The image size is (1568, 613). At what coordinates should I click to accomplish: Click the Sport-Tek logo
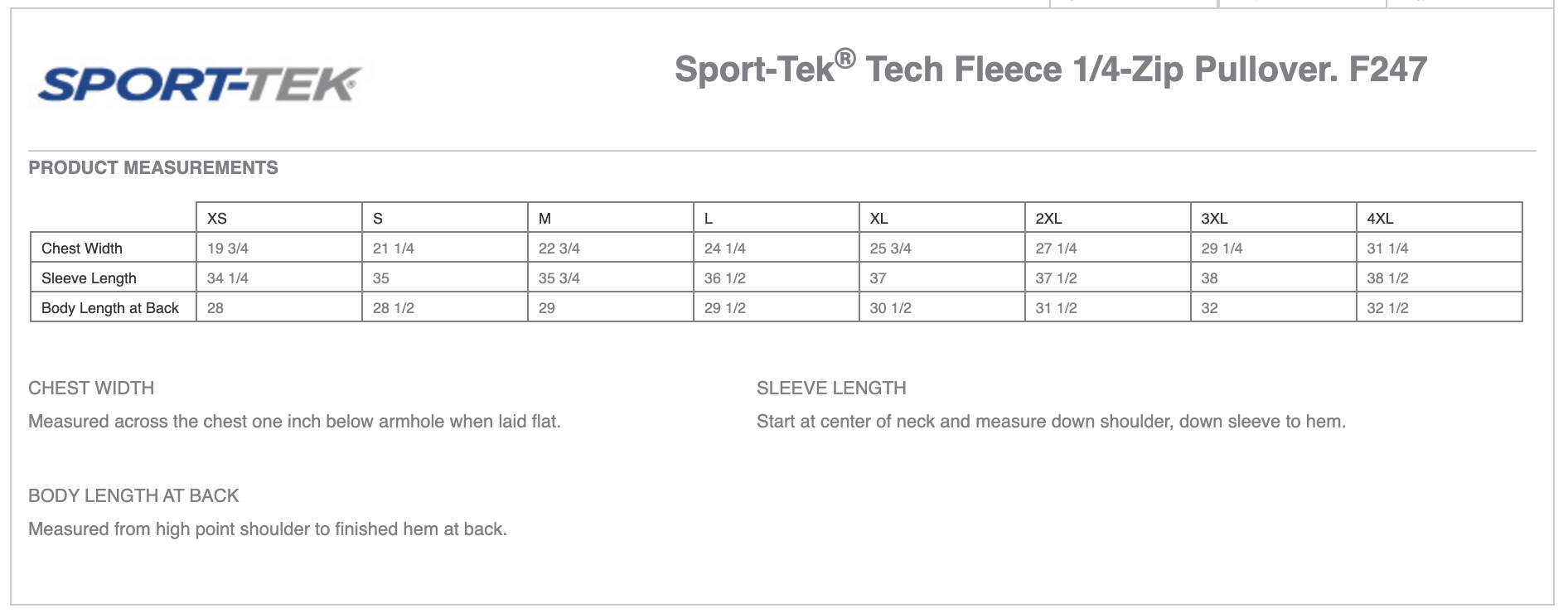pos(200,84)
